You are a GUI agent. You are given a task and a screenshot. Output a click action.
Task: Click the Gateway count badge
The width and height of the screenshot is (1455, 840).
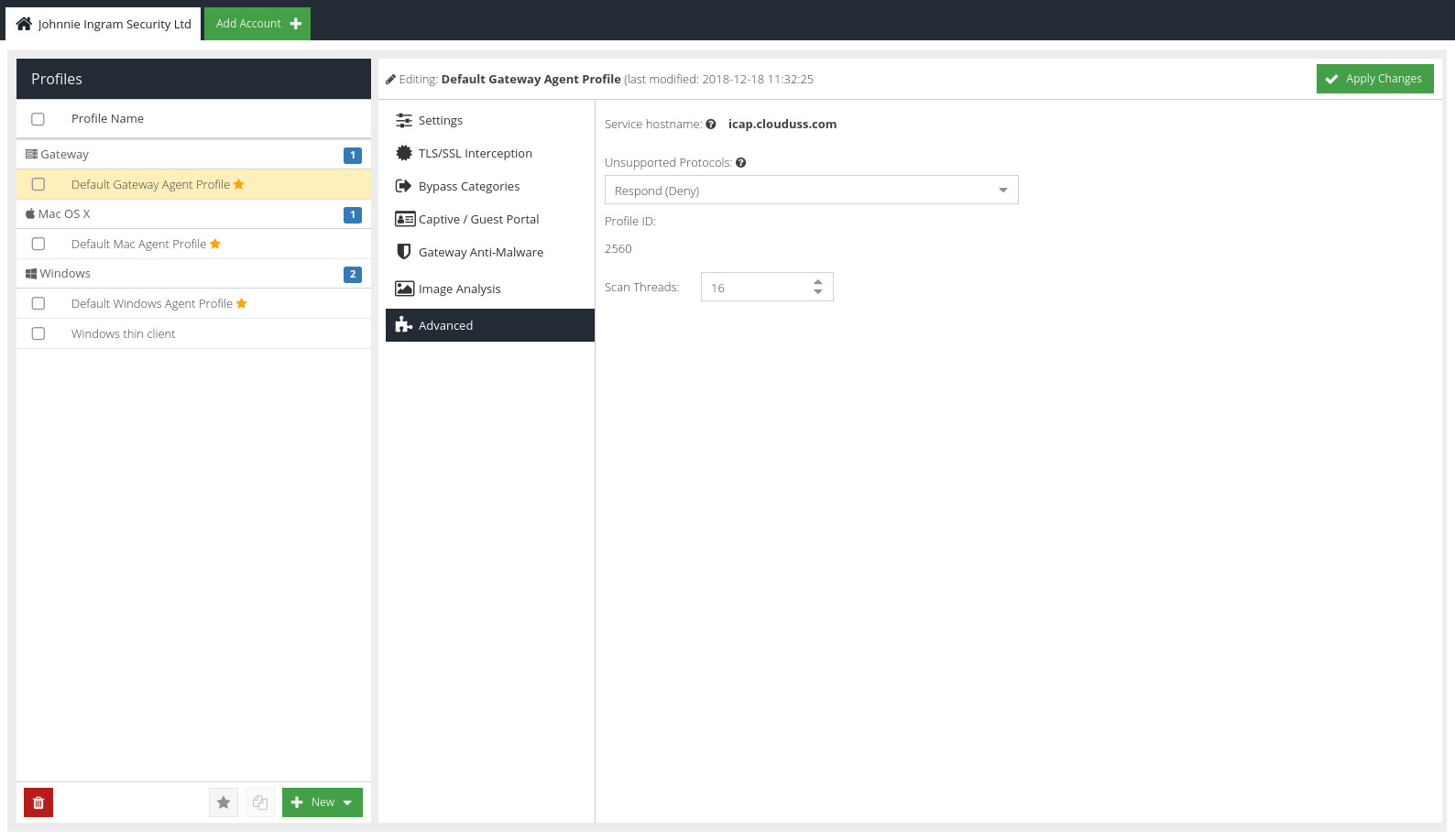click(x=353, y=155)
